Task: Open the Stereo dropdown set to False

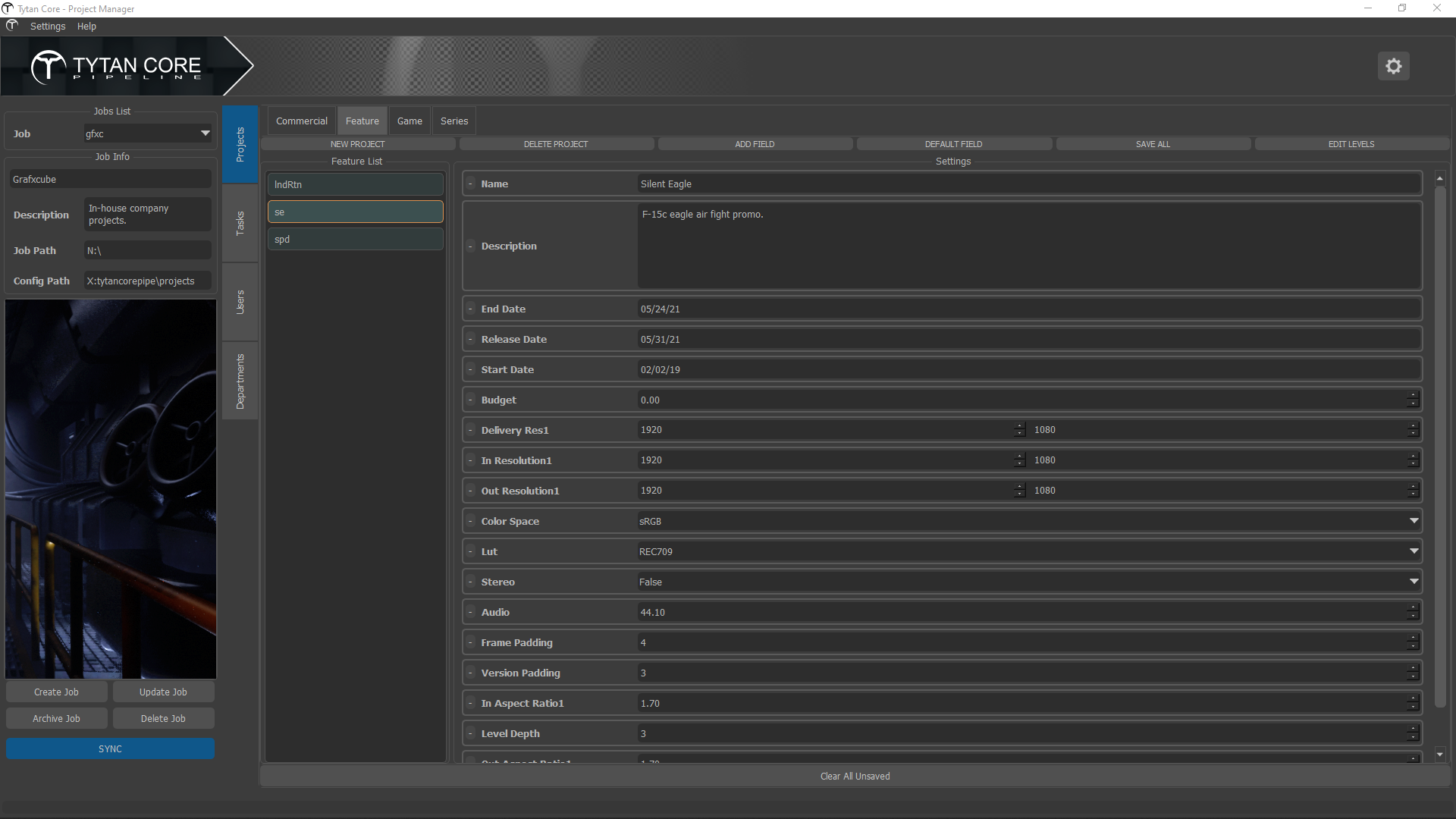Action: click(1414, 582)
